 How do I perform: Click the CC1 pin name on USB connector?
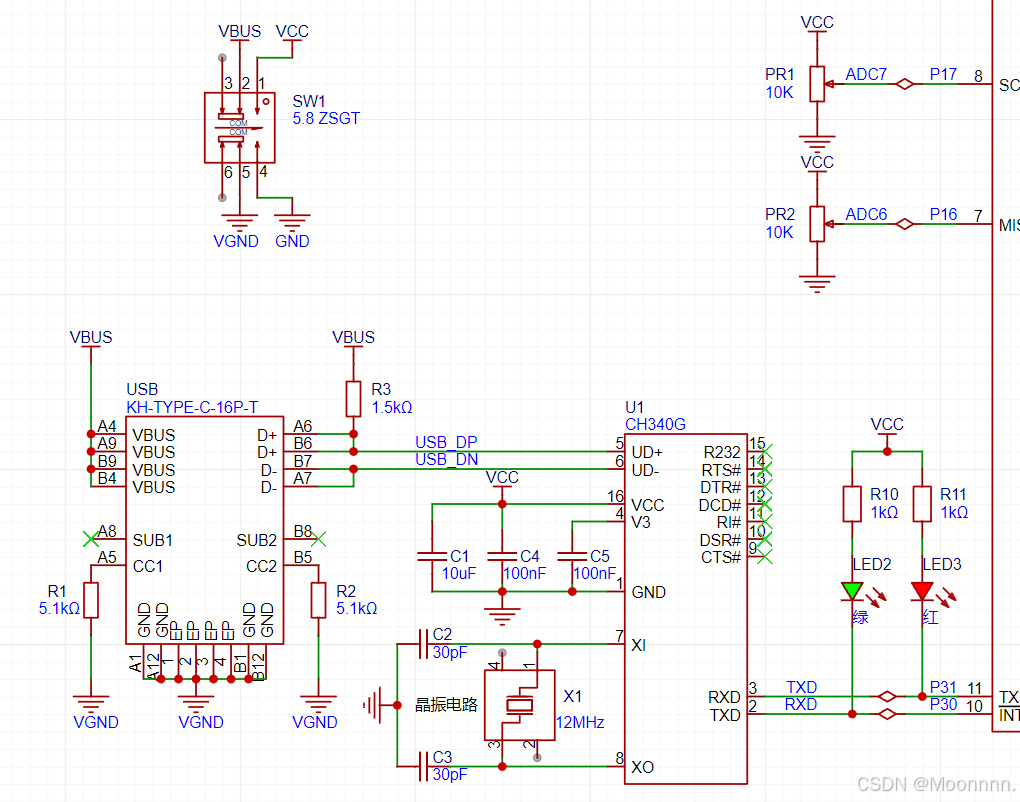tap(148, 567)
